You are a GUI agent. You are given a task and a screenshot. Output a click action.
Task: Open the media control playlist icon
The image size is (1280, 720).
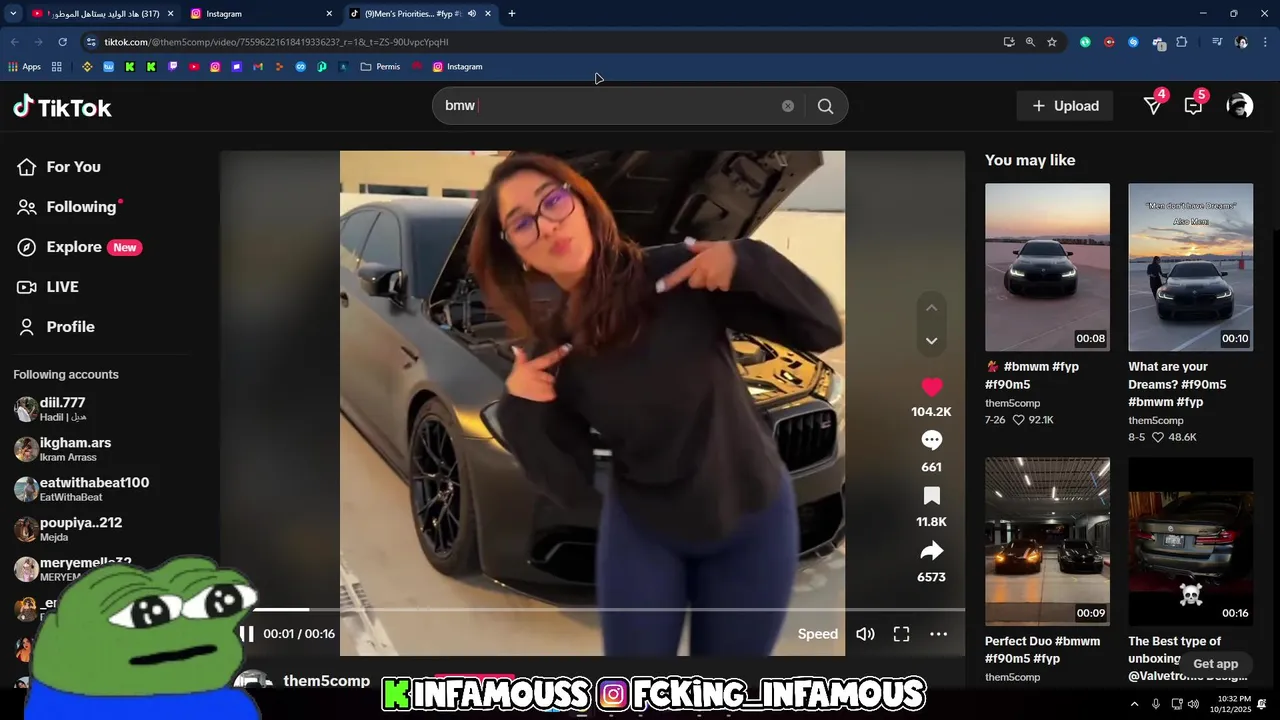pos(1217,42)
